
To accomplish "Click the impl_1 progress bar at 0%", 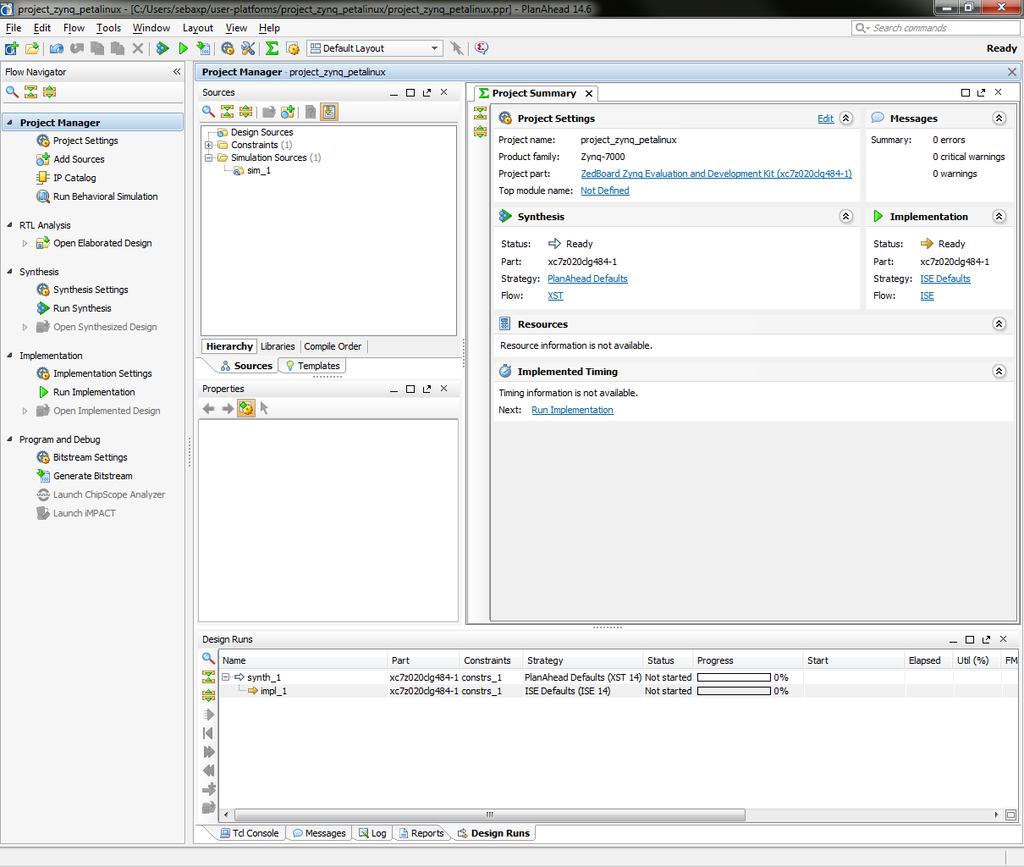I will coord(733,691).
